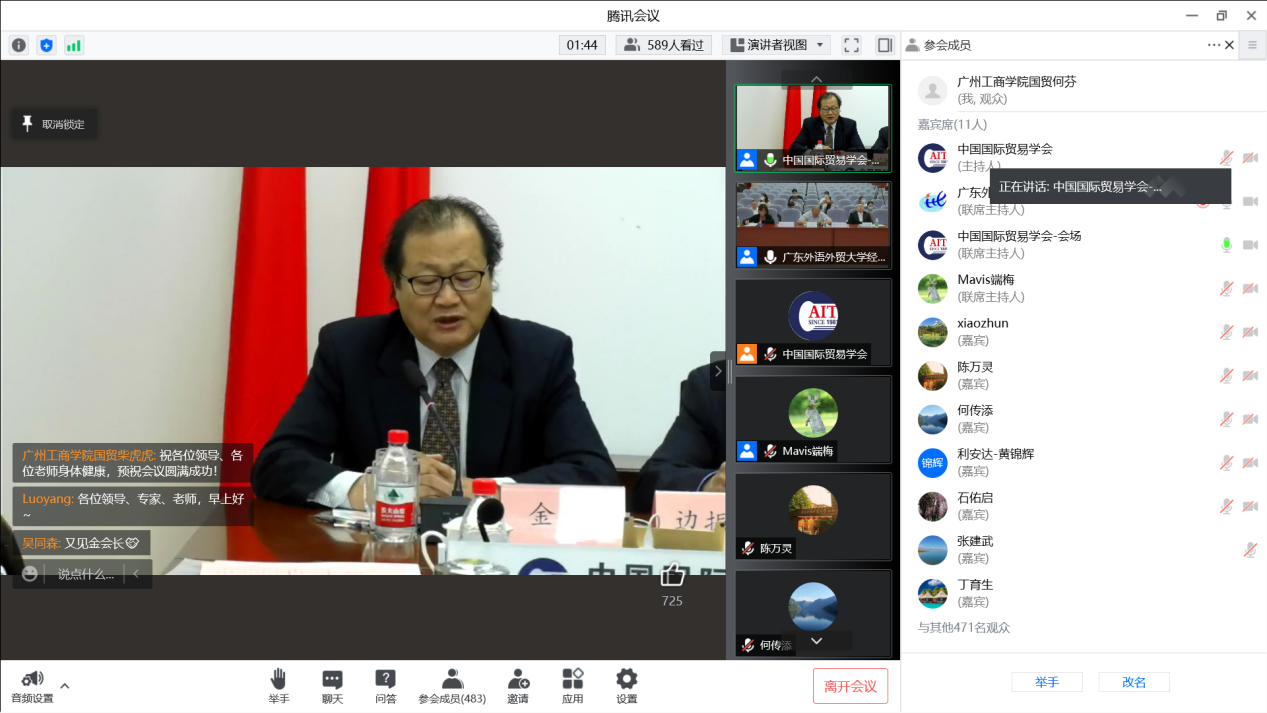Open the members panel more options menu

coord(1213,45)
